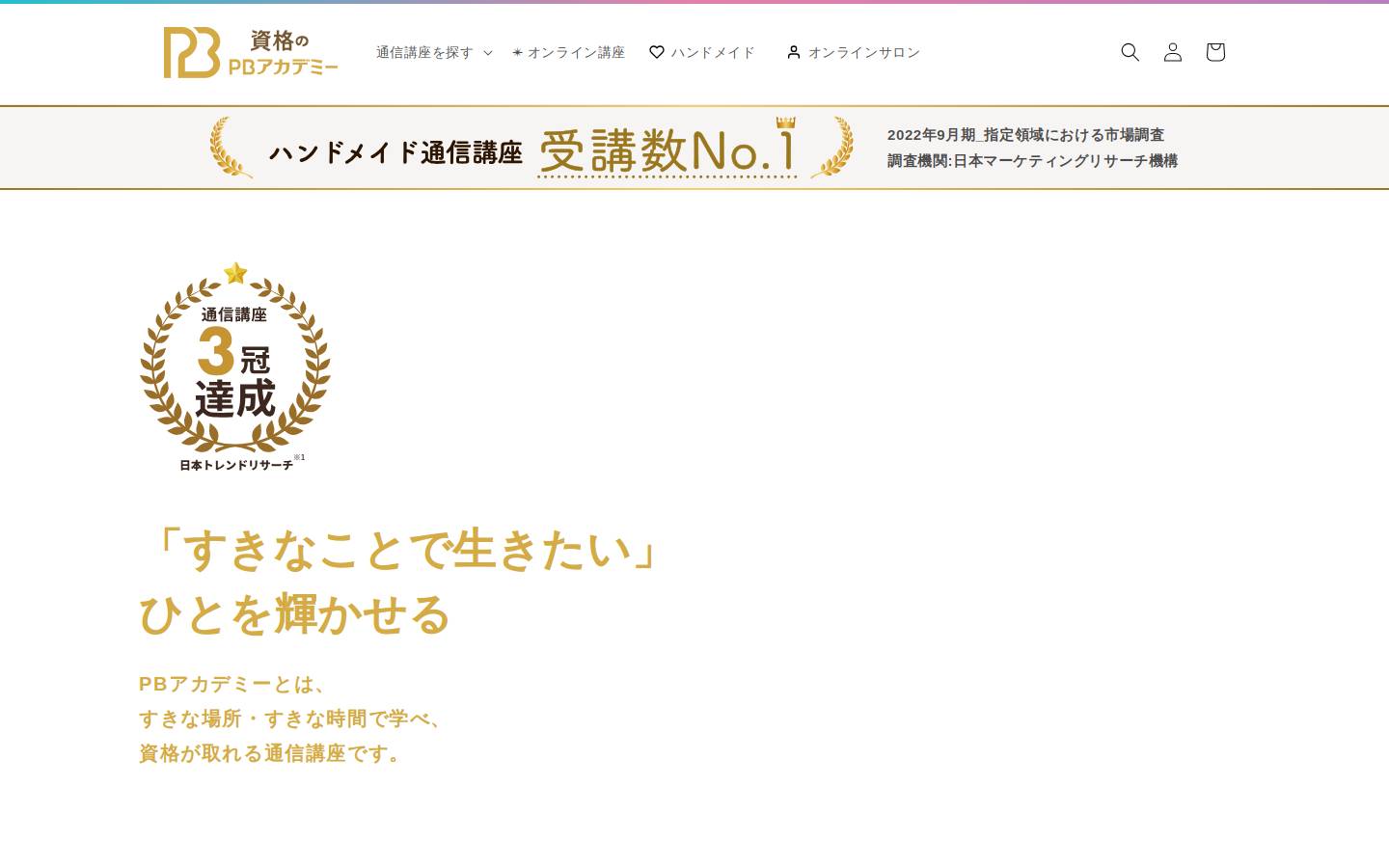Viewport: 1389px width, 868px height.
Task: Click the ひとを輝かせる headline line
Action: click(x=295, y=614)
